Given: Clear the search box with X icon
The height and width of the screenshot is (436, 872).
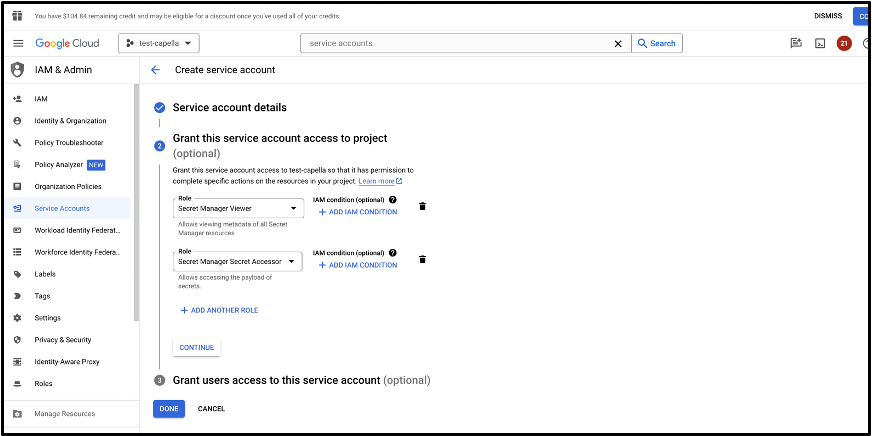Looking at the screenshot, I should click(x=618, y=44).
